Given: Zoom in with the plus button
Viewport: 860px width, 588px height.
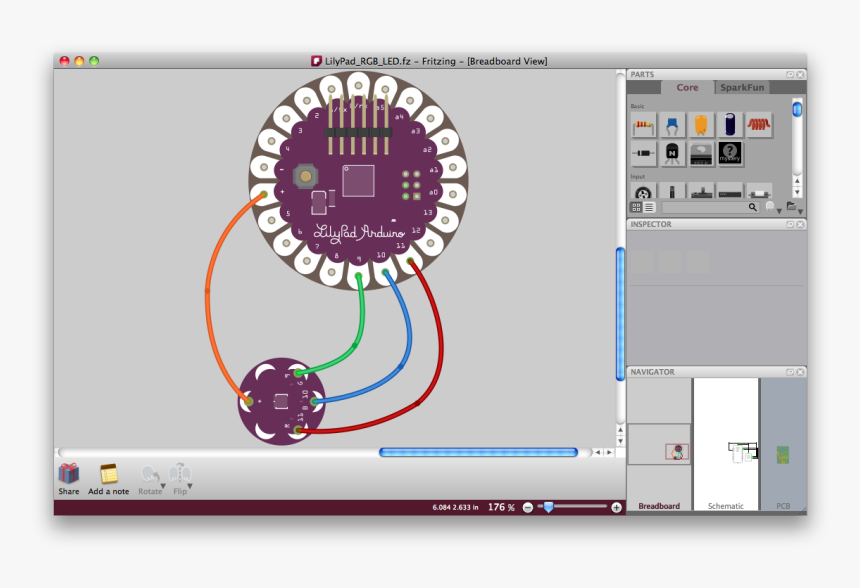Looking at the screenshot, I should 616,507.
